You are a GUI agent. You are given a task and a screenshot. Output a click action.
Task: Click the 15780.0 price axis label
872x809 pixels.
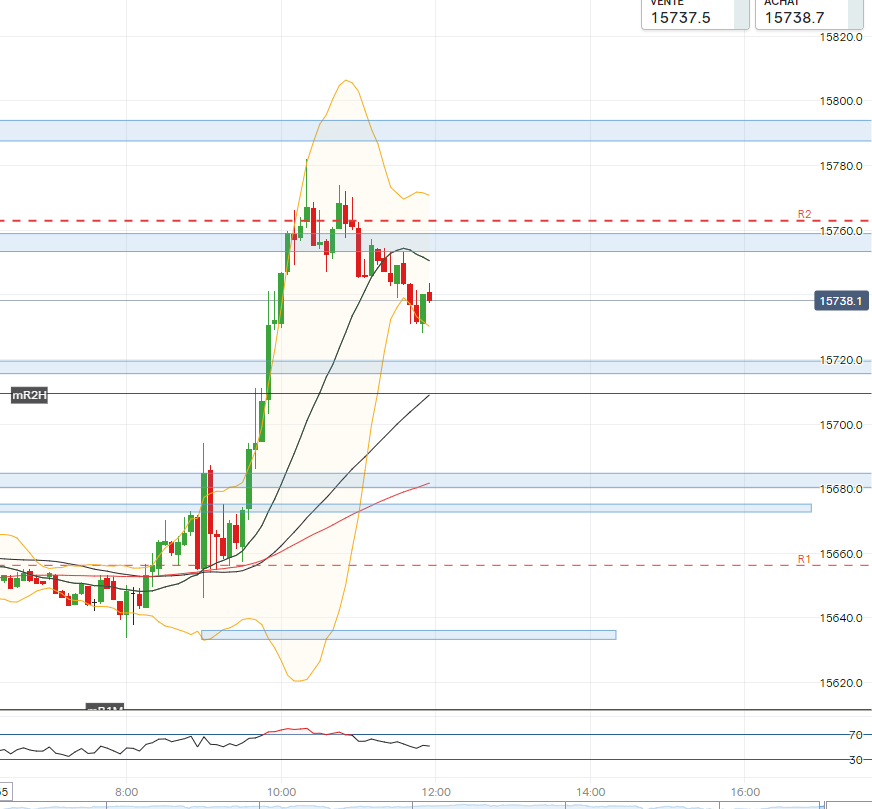pyautogui.click(x=841, y=166)
